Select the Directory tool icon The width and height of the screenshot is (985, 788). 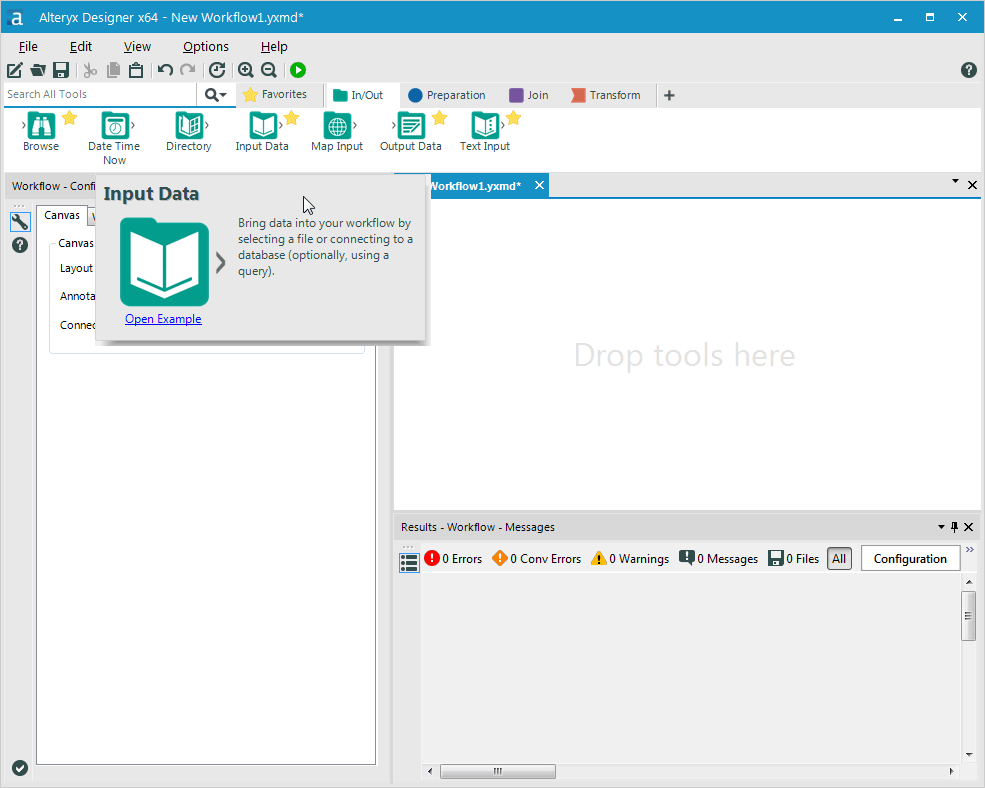pyautogui.click(x=189, y=126)
